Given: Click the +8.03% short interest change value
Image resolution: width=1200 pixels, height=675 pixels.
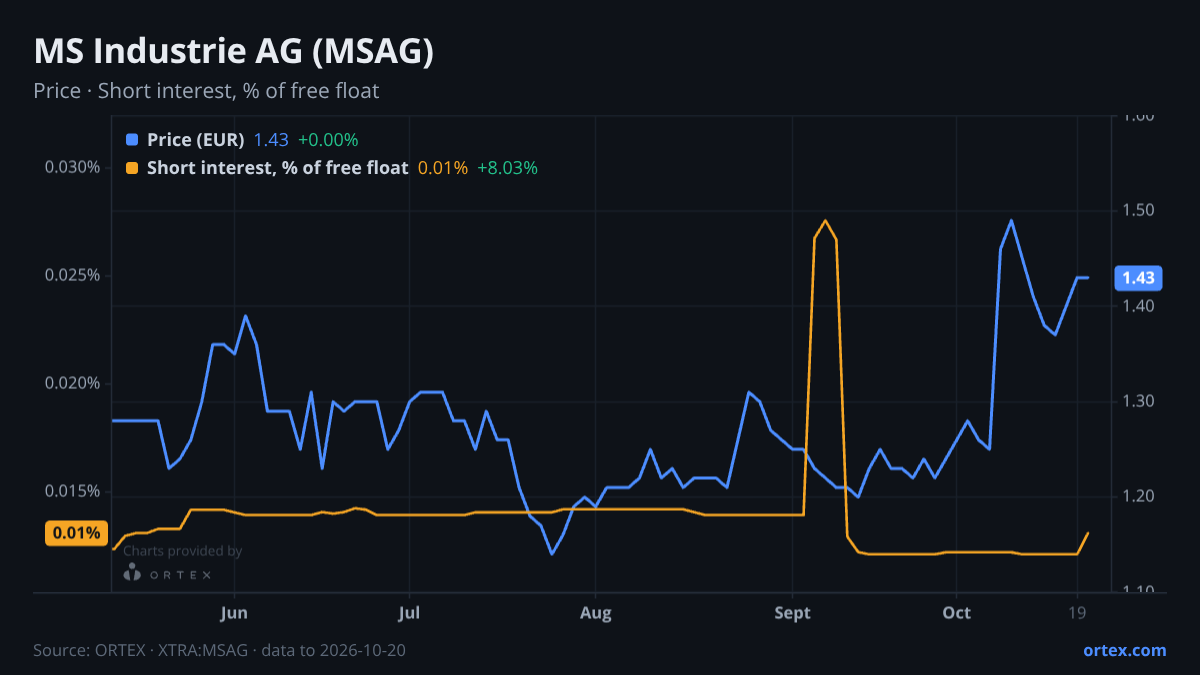Looking at the screenshot, I should (x=507, y=168).
